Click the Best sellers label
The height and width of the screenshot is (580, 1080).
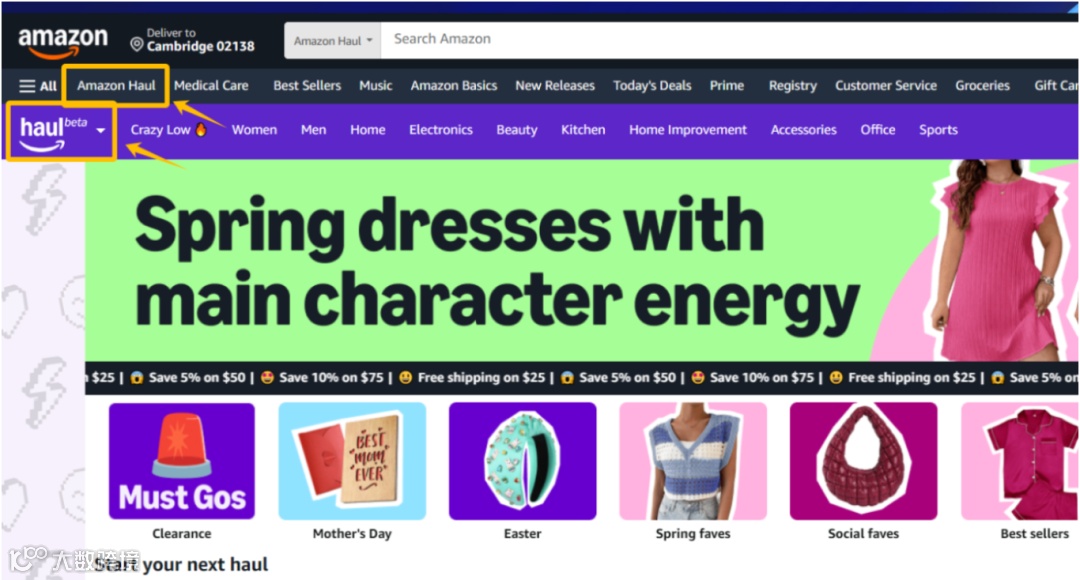pos(1035,533)
